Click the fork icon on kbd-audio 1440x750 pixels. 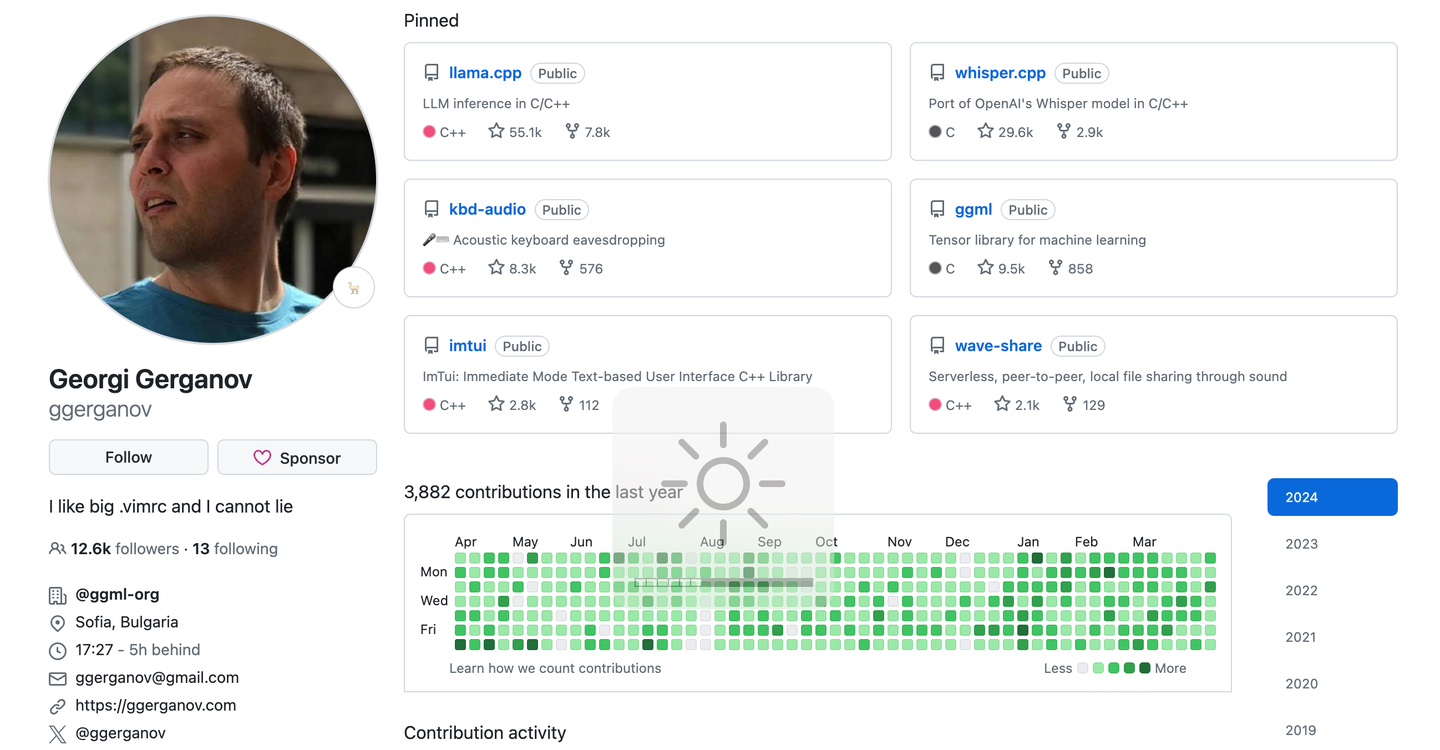click(x=566, y=268)
